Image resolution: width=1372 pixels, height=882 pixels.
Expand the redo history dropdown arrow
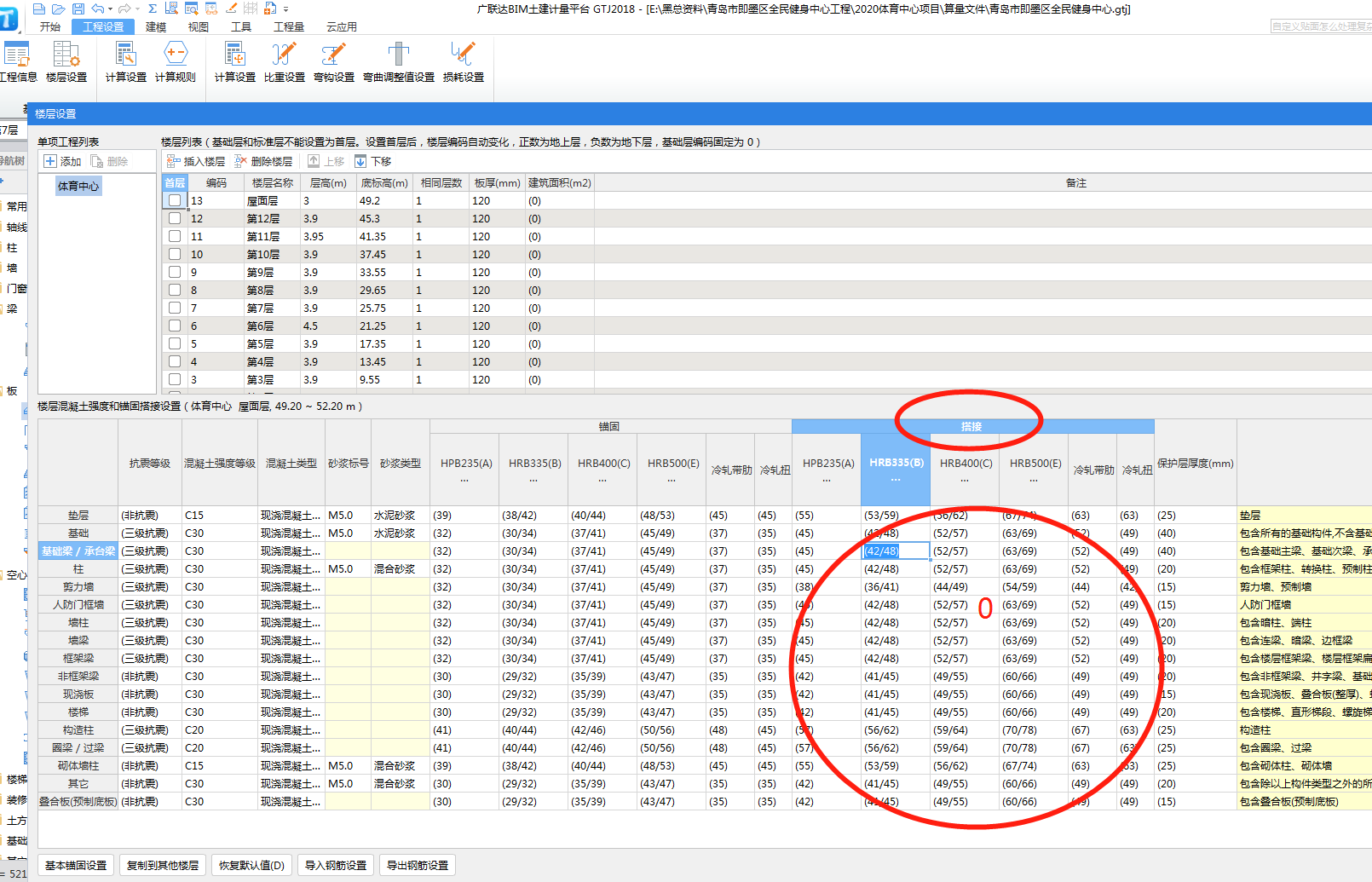tap(137, 9)
